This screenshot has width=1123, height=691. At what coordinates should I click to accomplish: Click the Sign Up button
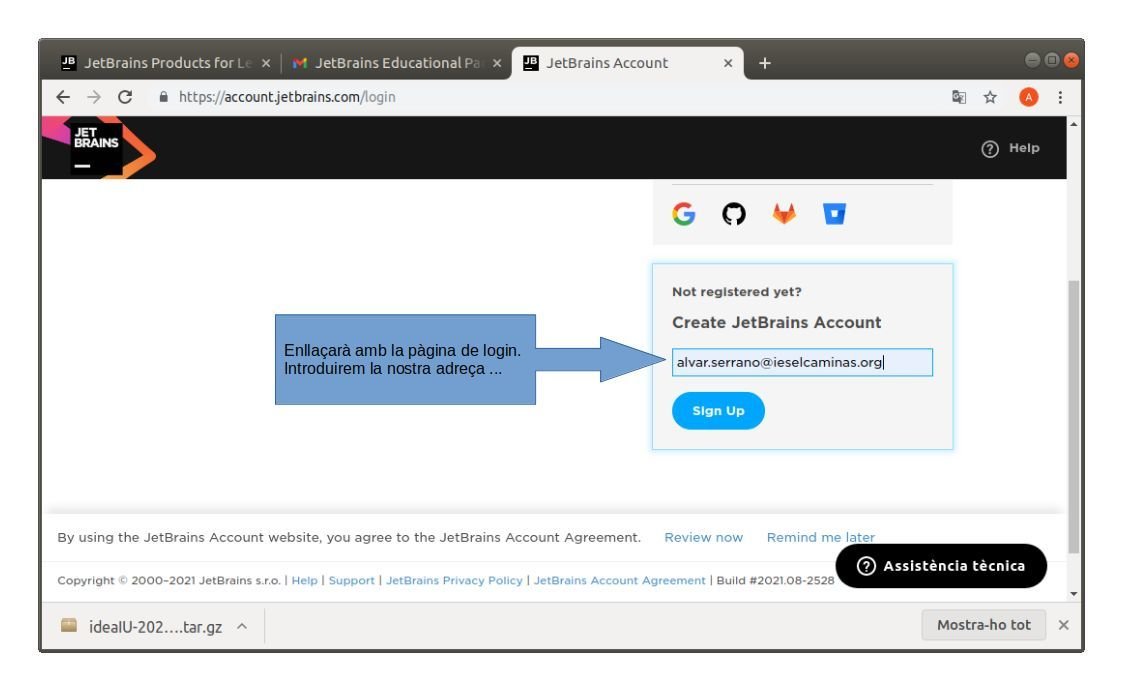(718, 410)
